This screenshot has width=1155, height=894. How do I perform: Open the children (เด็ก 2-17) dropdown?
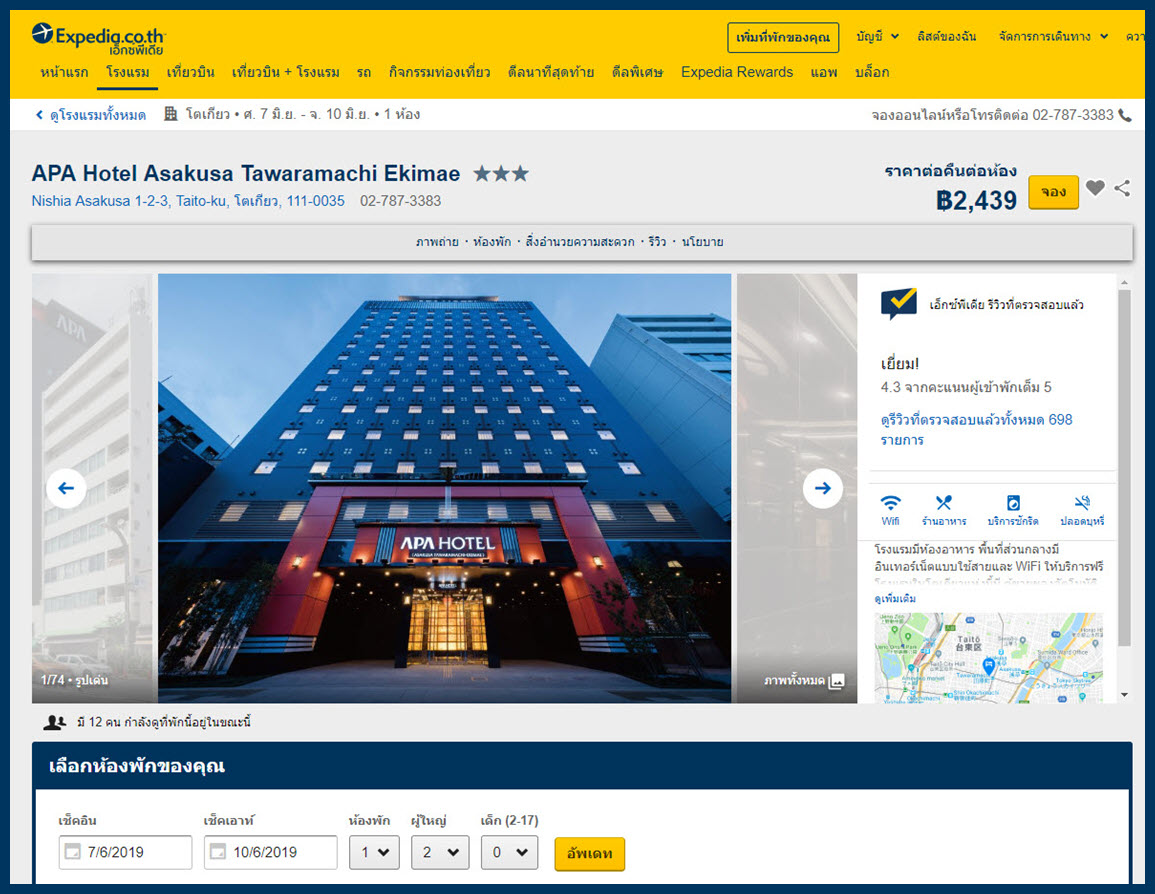(x=509, y=852)
